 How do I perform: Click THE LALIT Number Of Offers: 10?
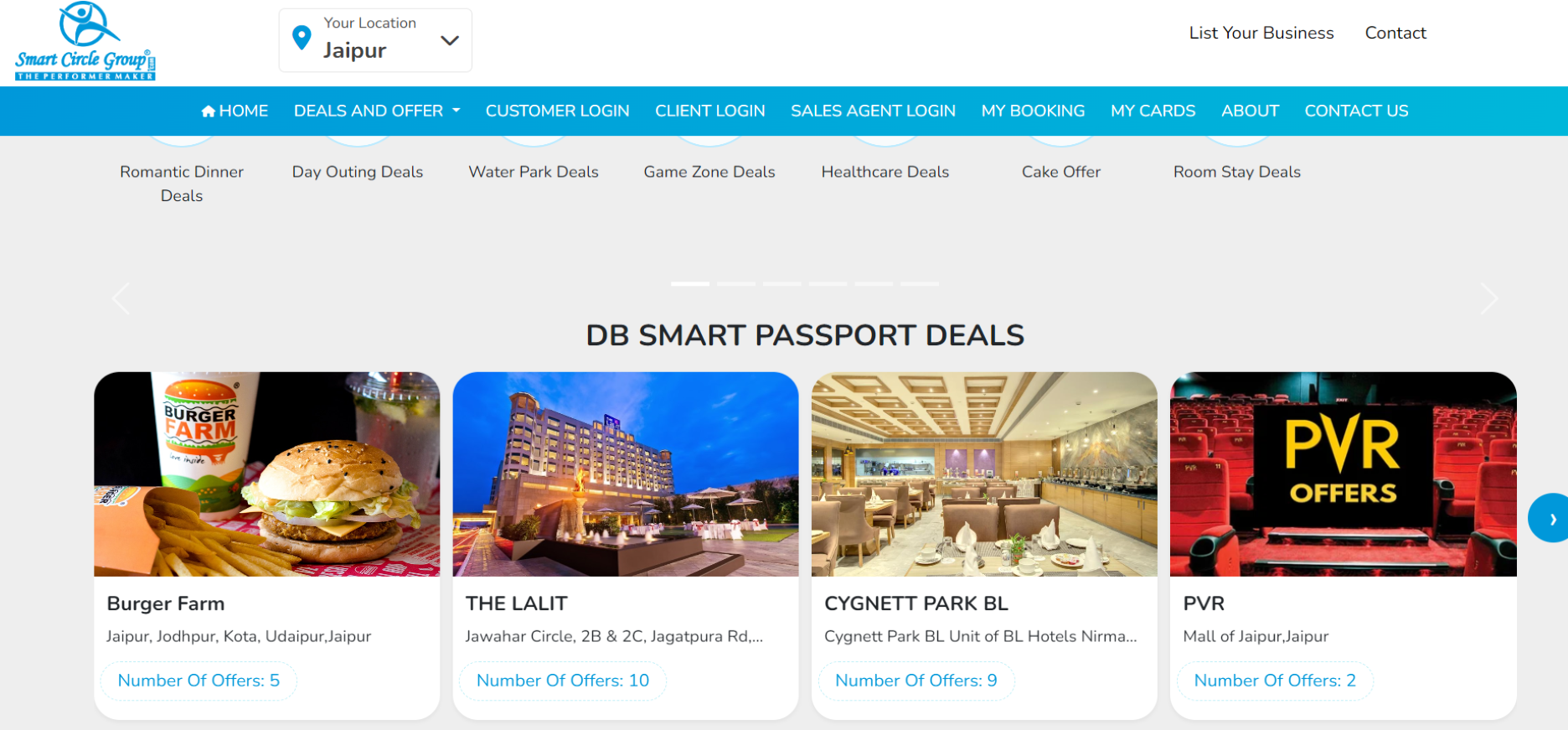563,681
